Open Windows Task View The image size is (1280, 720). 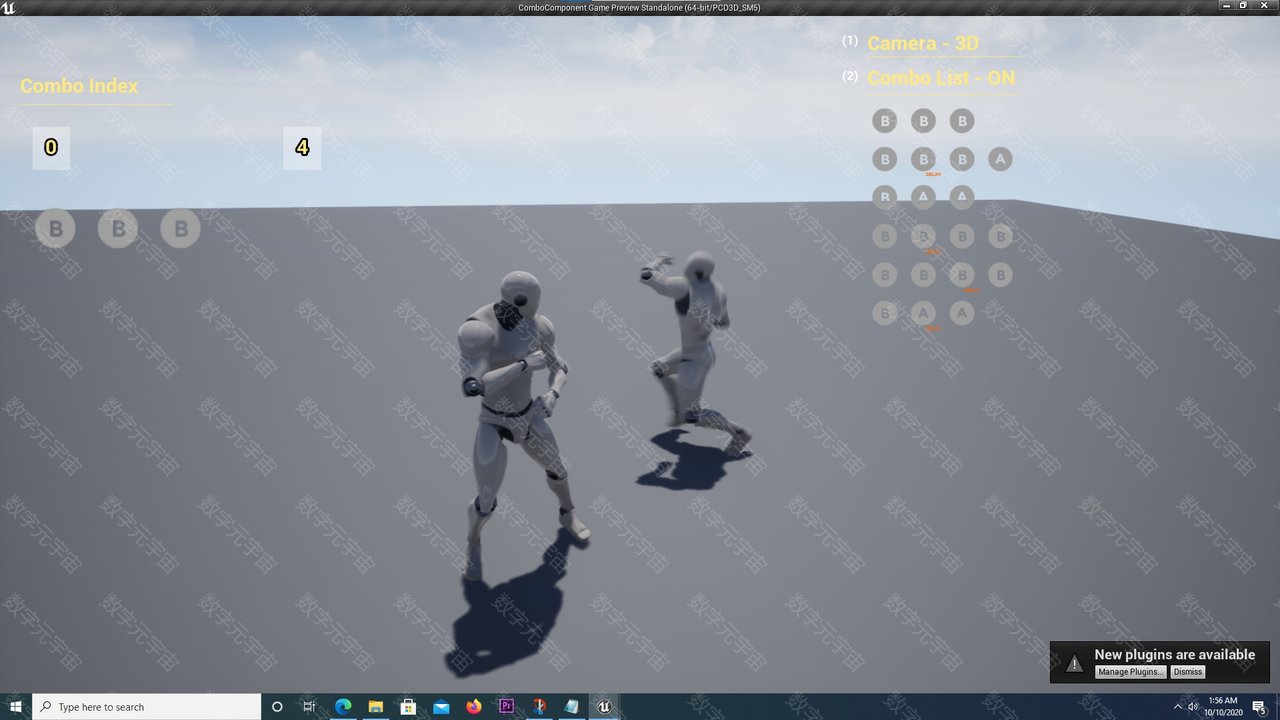pyautogui.click(x=309, y=706)
